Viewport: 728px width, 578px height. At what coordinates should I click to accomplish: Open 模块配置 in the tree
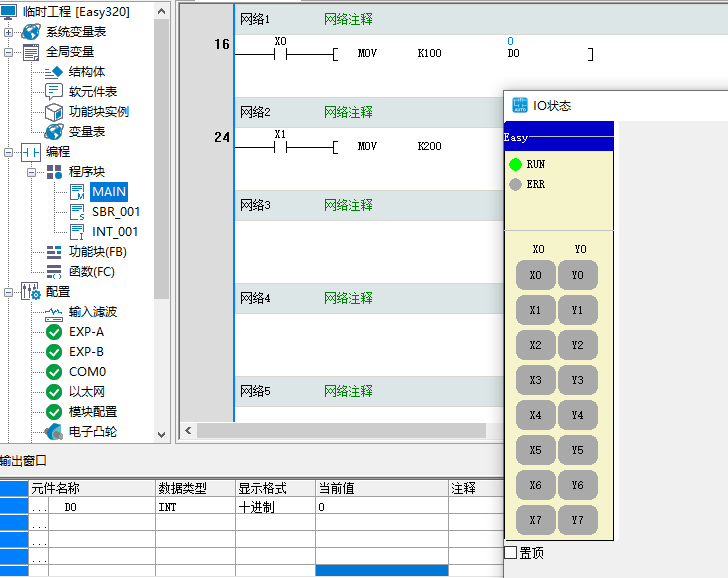93,412
